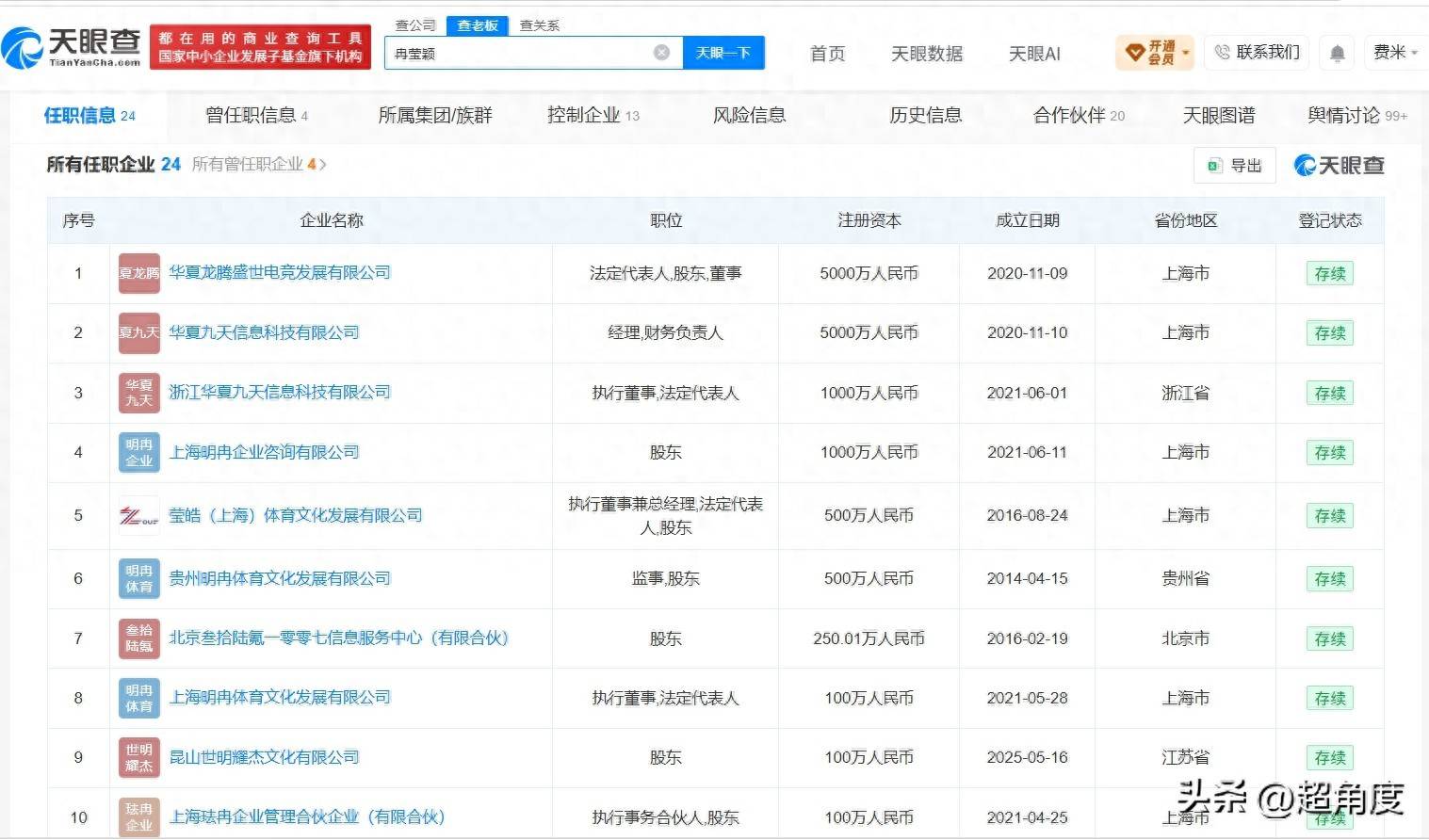1429x840 pixels.
Task: Open 天眼AI in top navigation
Action: pos(1034,54)
